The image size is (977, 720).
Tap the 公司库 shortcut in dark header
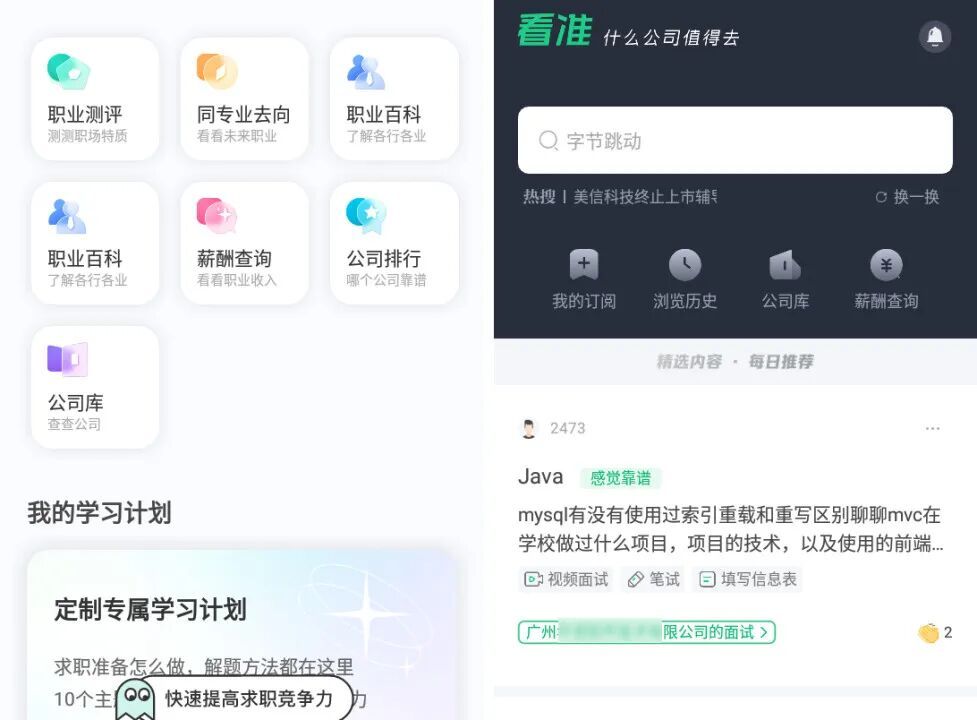point(785,280)
